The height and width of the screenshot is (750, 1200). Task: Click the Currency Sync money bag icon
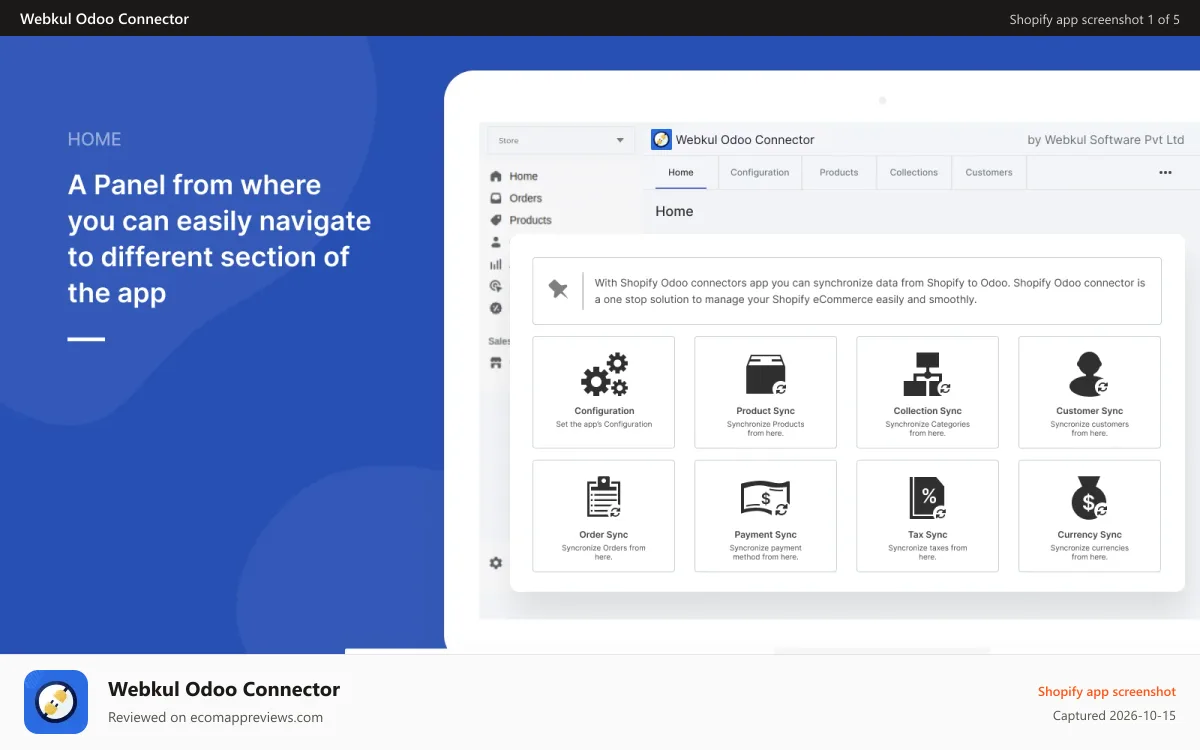1089,498
